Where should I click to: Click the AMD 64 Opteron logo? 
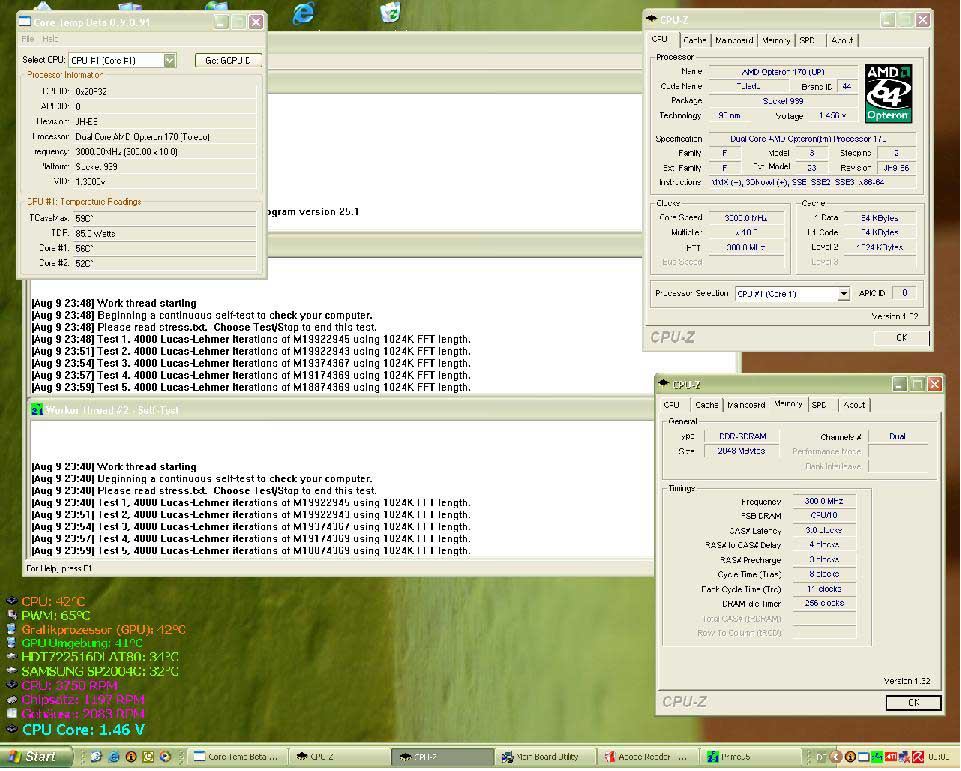[x=887, y=93]
